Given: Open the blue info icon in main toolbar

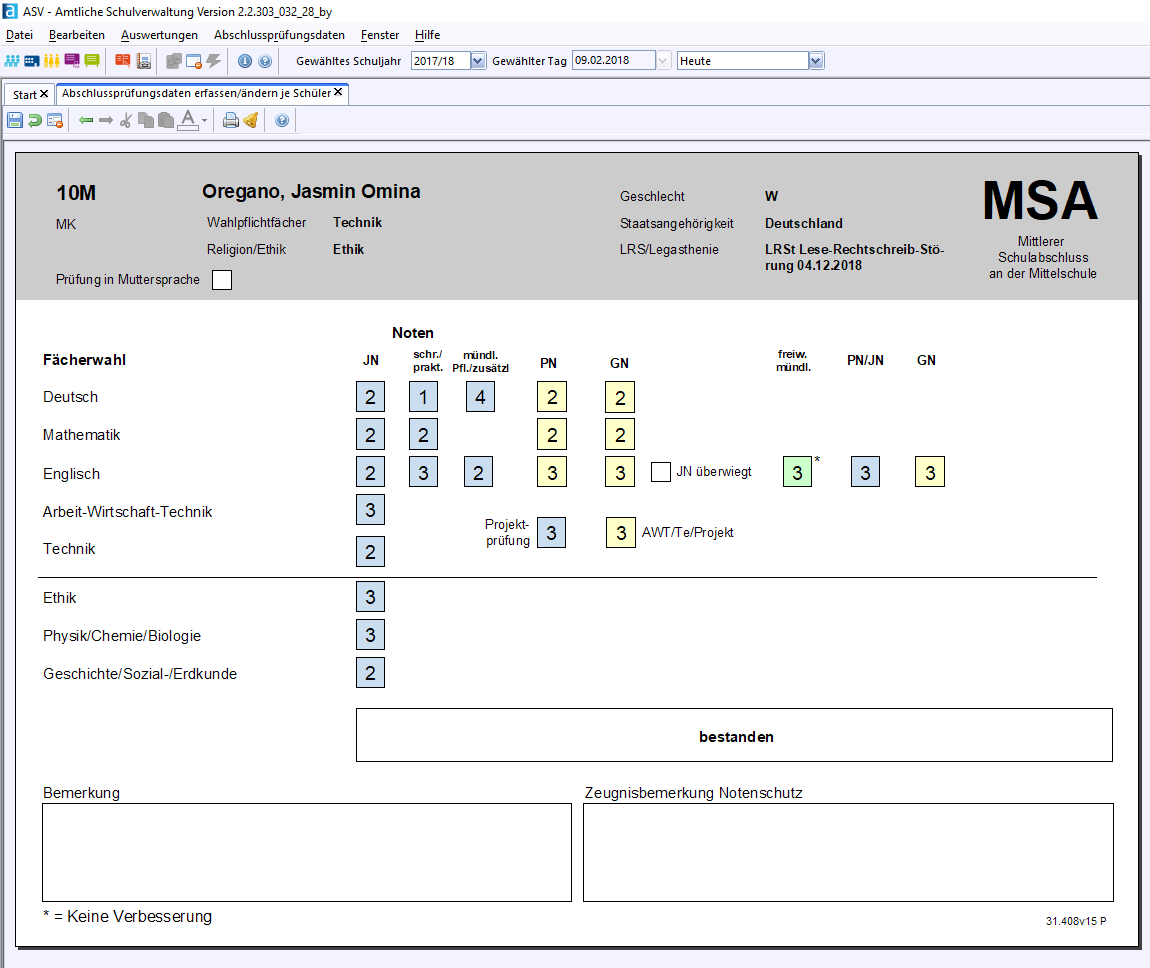Looking at the screenshot, I should tap(245, 61).
